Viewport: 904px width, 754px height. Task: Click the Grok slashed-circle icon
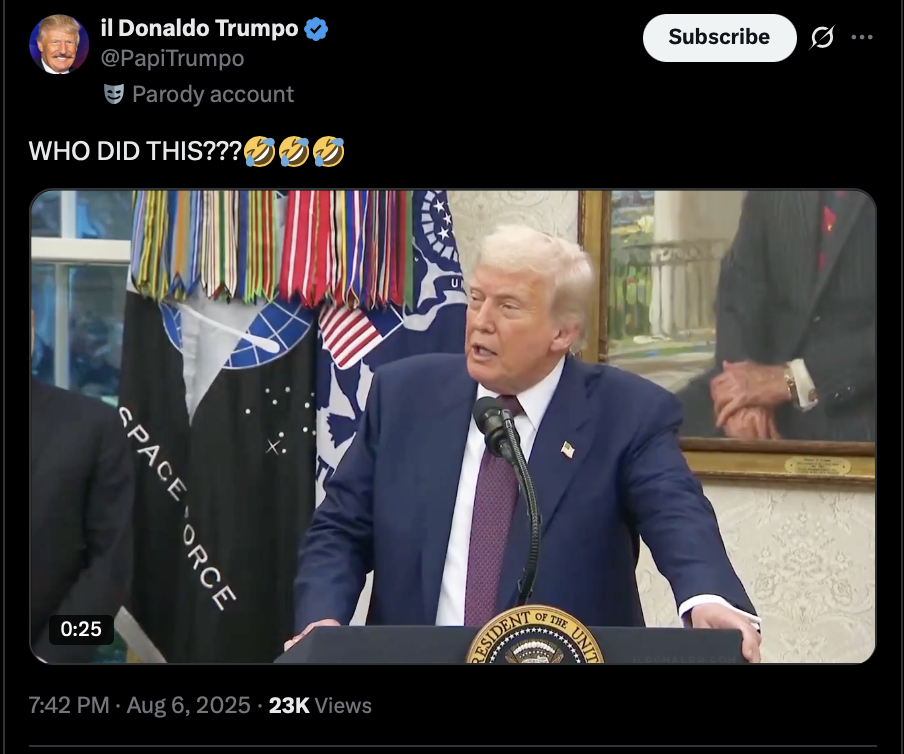pyautogui.click(x=822, y=37)
